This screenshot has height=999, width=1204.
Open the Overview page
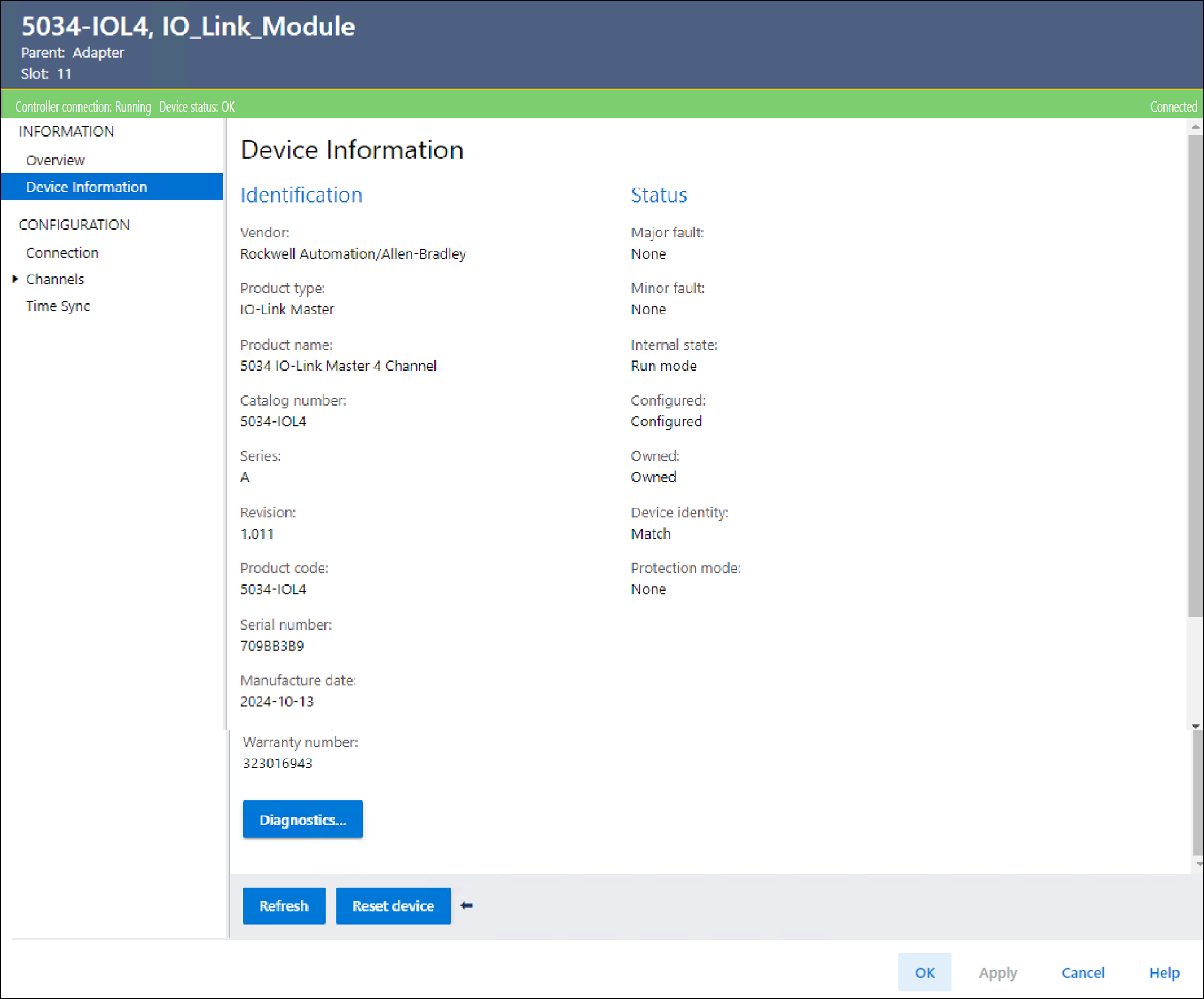click(x=55, y=160)
